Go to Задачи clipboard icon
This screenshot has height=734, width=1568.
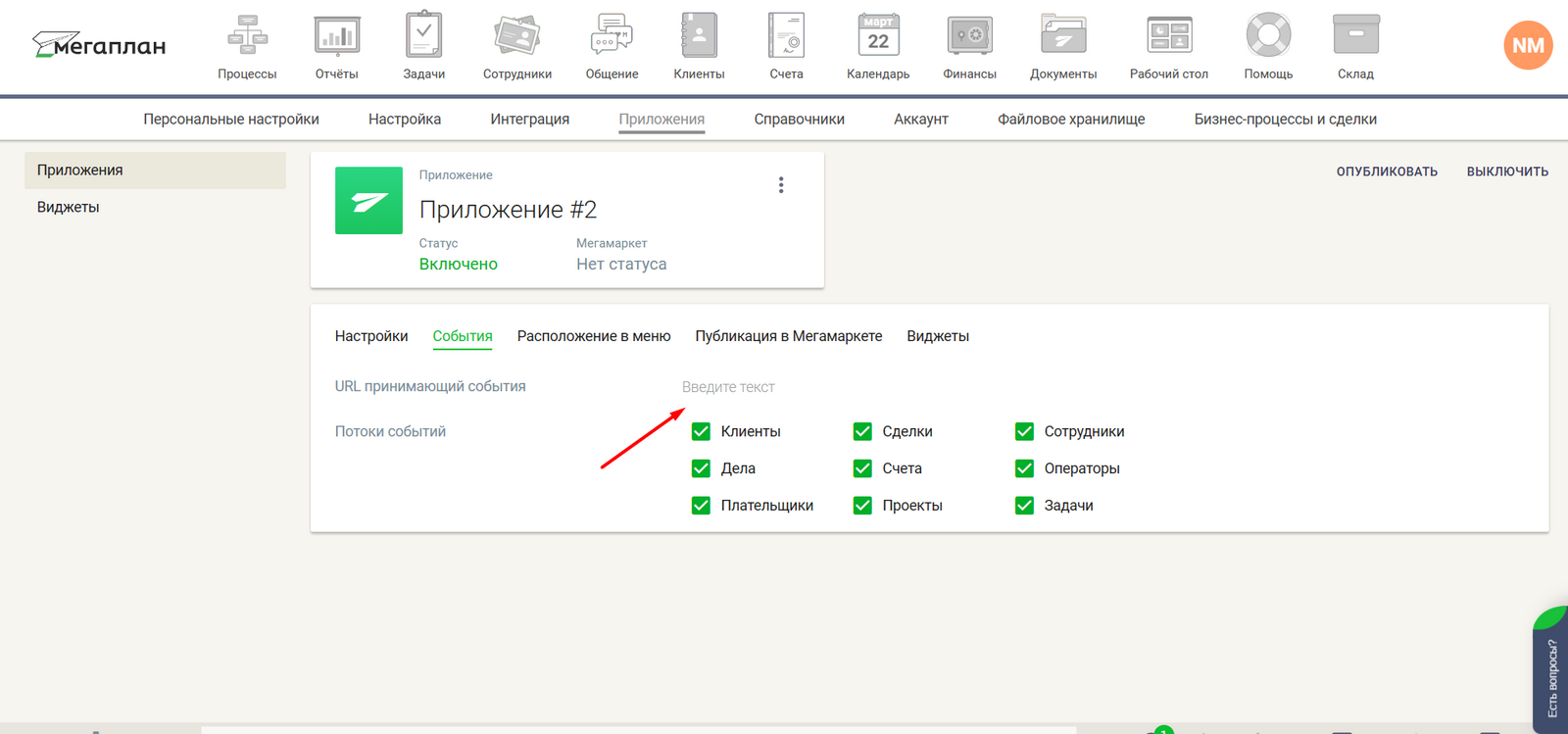point(423,36)
